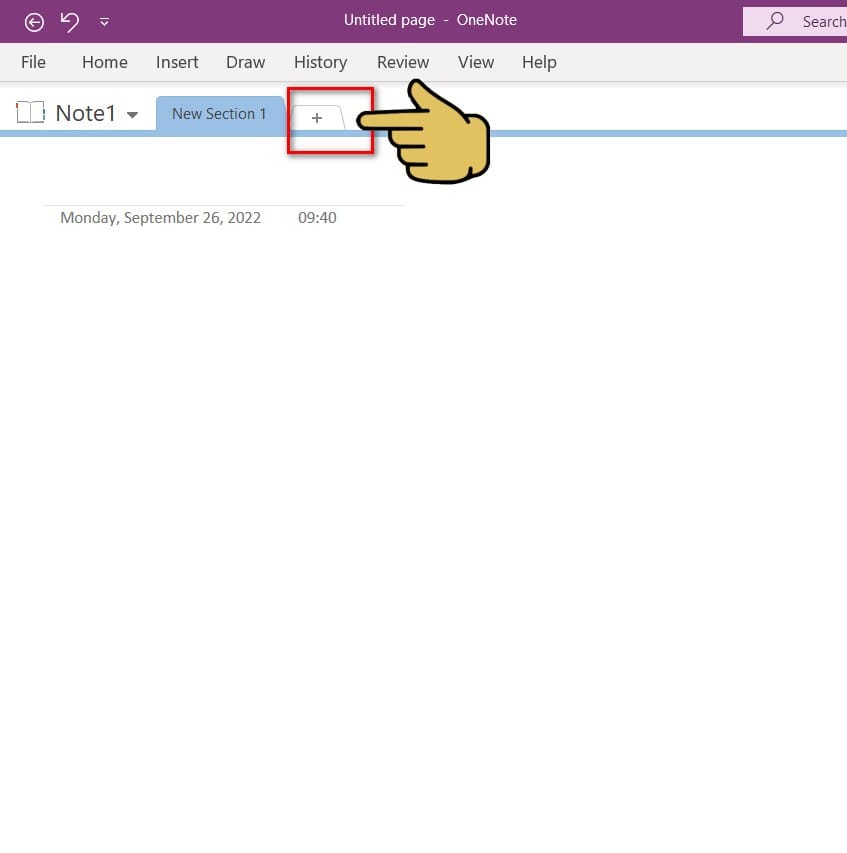The height and width of the screenshot is (853, 847).
Task: Open the Help ribbon tab
Action: pyautogui.click(x=539, y=62)
